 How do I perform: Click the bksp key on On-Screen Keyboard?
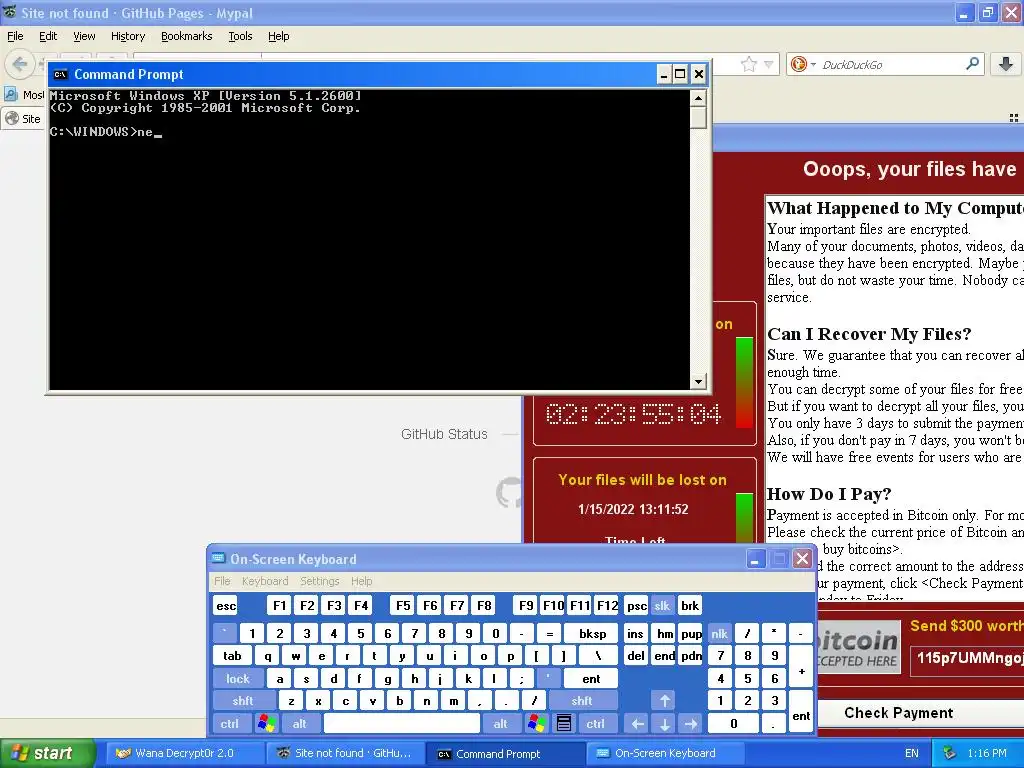click(x=592, y=633)
